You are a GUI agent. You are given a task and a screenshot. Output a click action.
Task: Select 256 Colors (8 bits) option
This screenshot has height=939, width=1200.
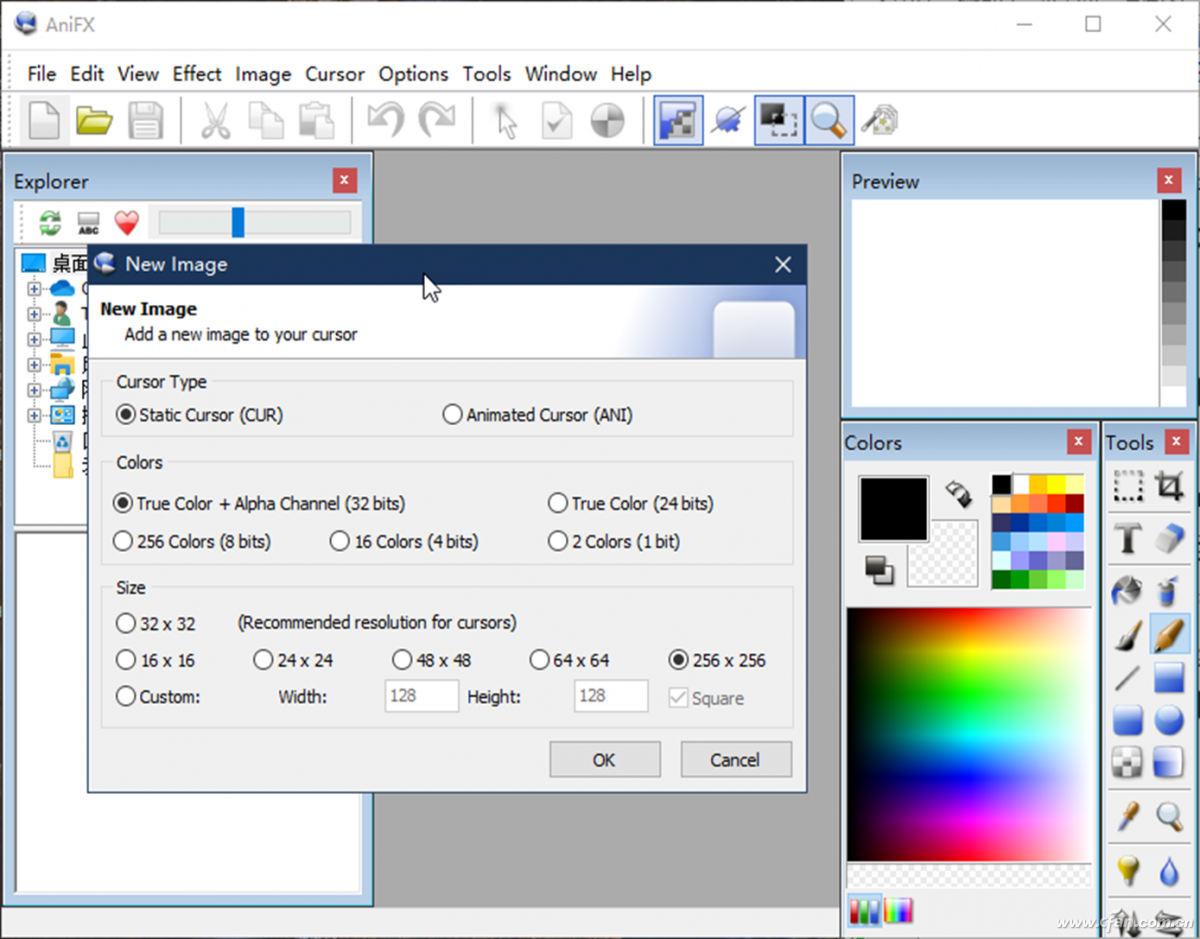tap(123, 542)
